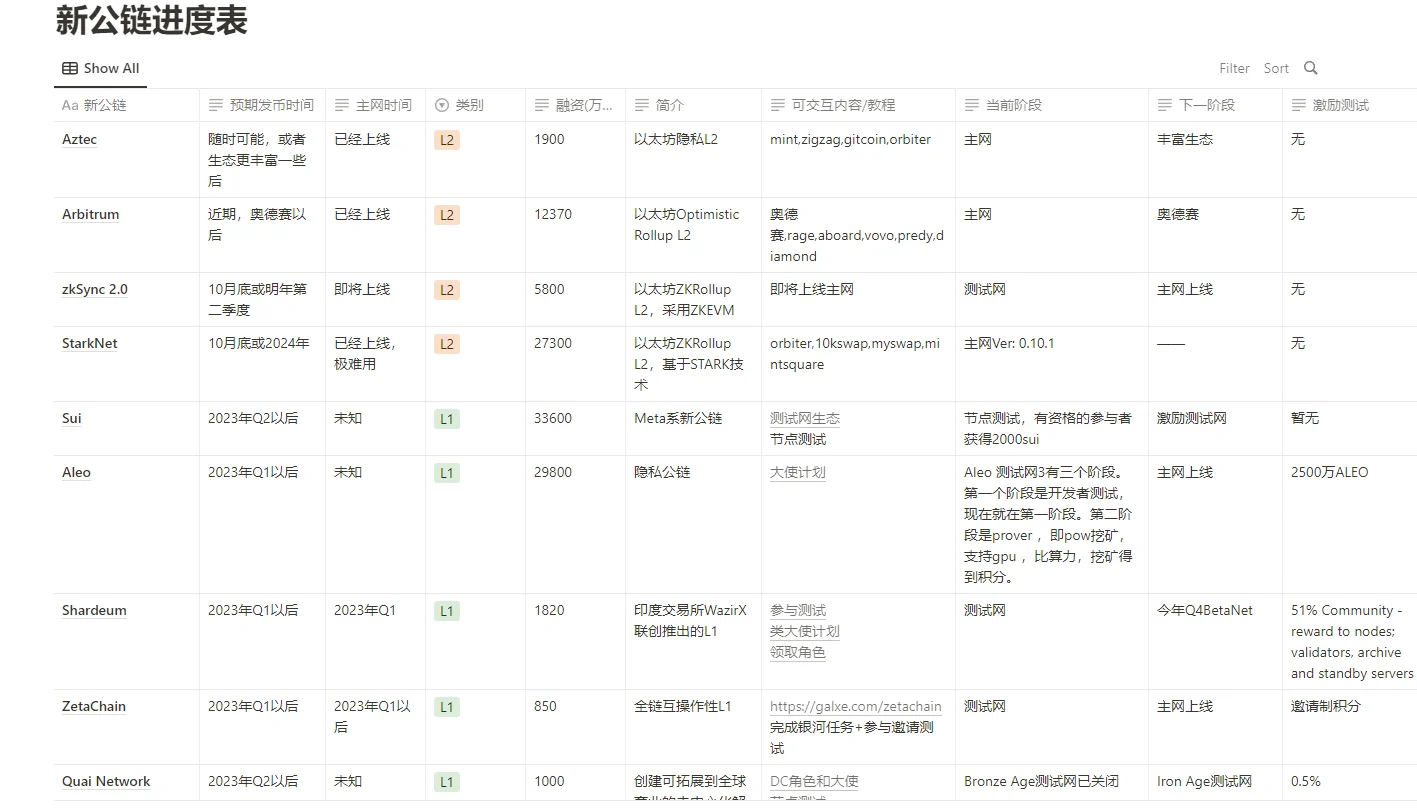The width and height of the screenshot is (1417, 810).
Task: Open the Filter options
Action: [x=1234, y=68]
